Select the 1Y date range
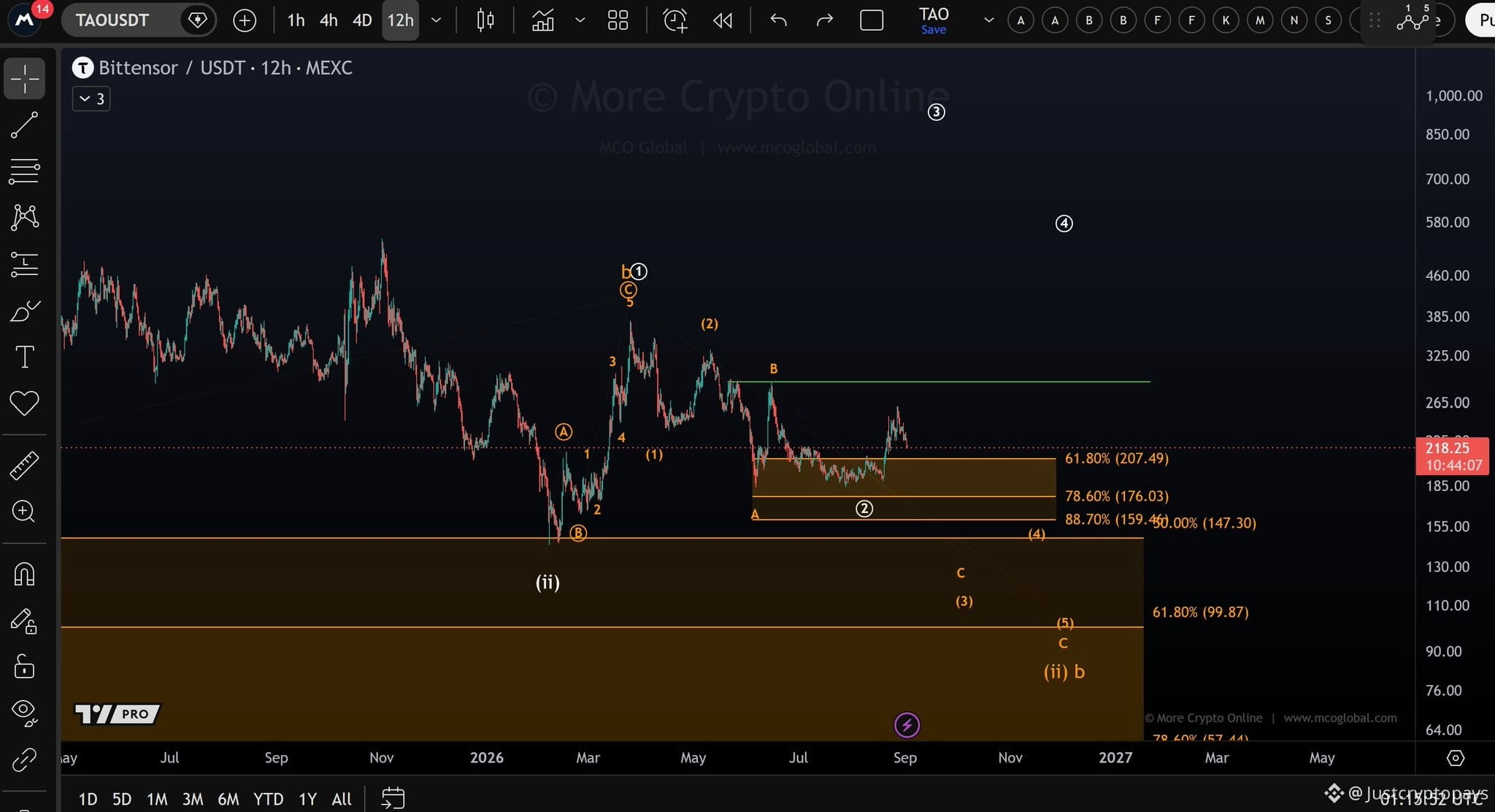This screenshot has width=1495, height=812. coord(307,799)
